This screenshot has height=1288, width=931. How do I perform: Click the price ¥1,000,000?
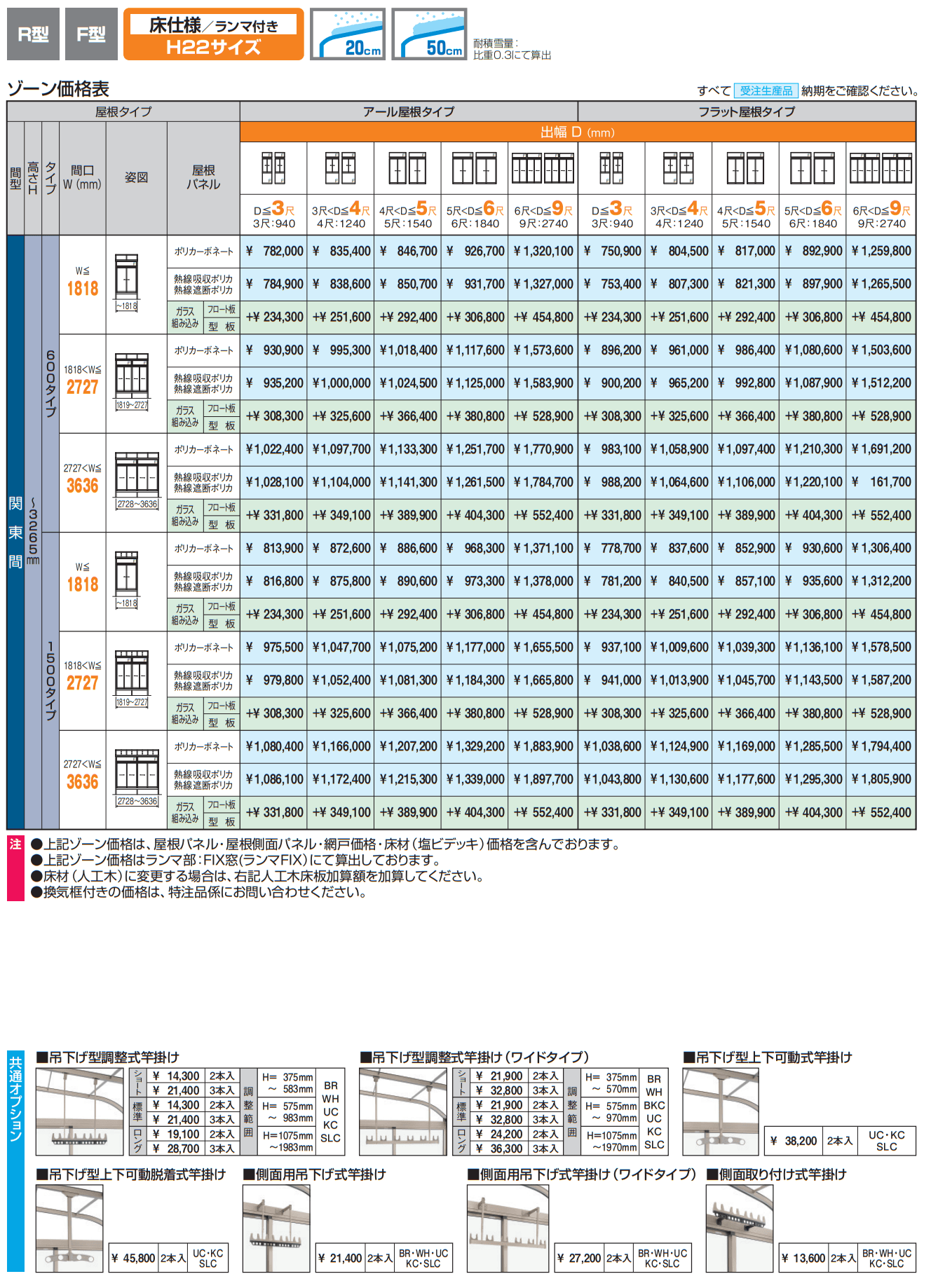(341, 383)
